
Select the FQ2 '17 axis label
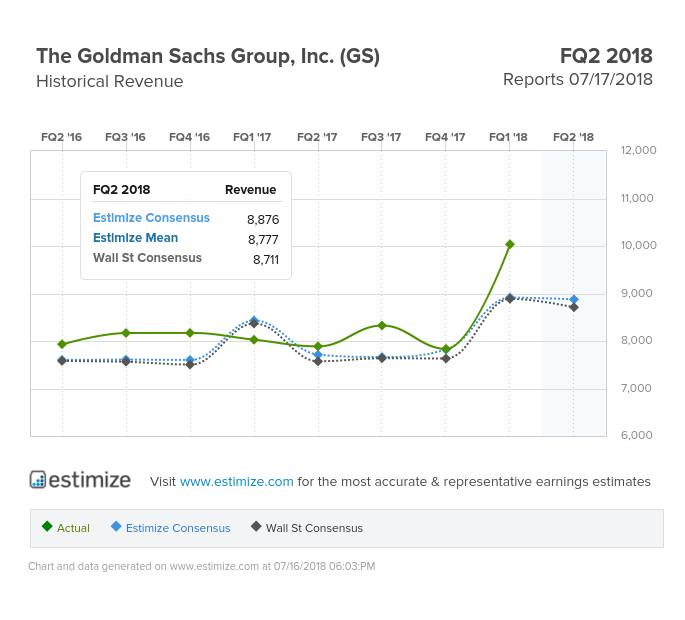[317, 137]
